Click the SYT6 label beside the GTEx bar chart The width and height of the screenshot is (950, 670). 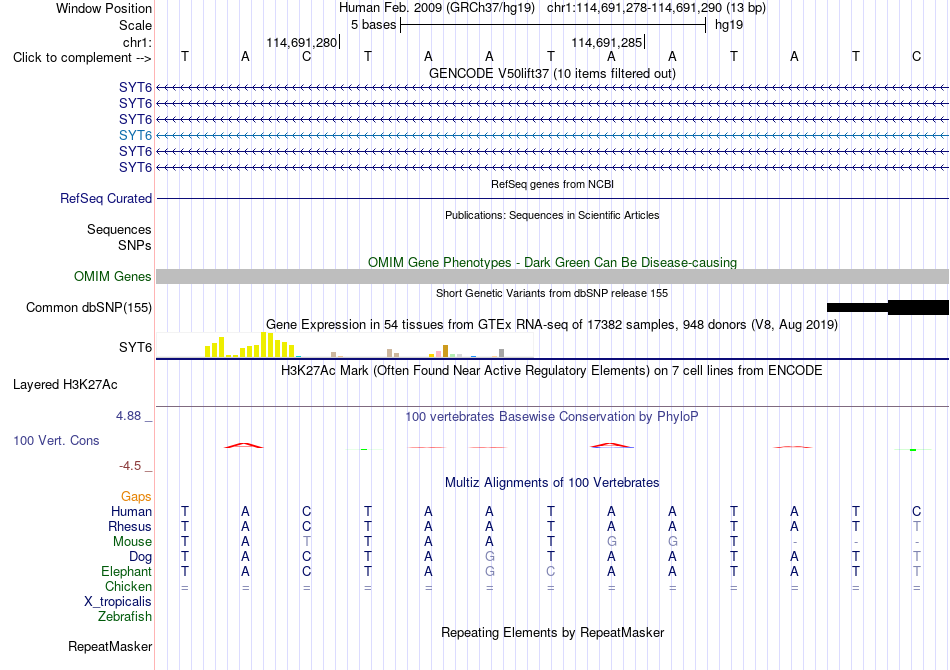pos(135,347)
